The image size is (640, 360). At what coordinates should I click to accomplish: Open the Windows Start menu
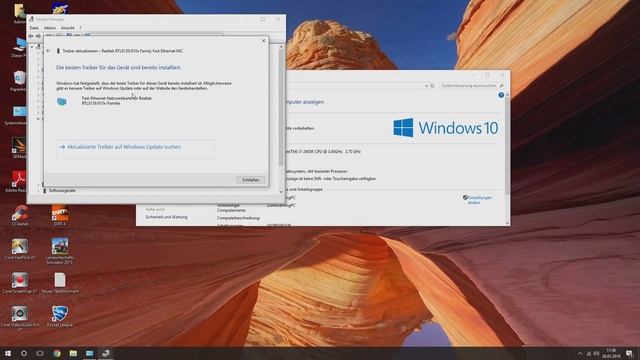point(8,353)
